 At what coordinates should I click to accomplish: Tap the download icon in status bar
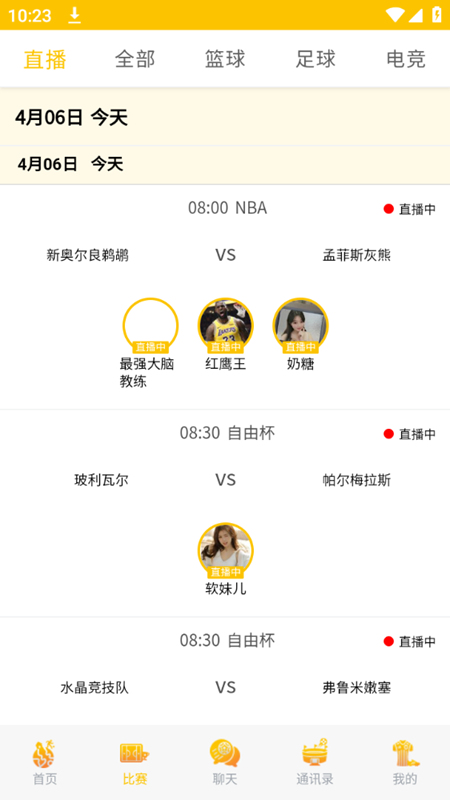coord(75,15)
